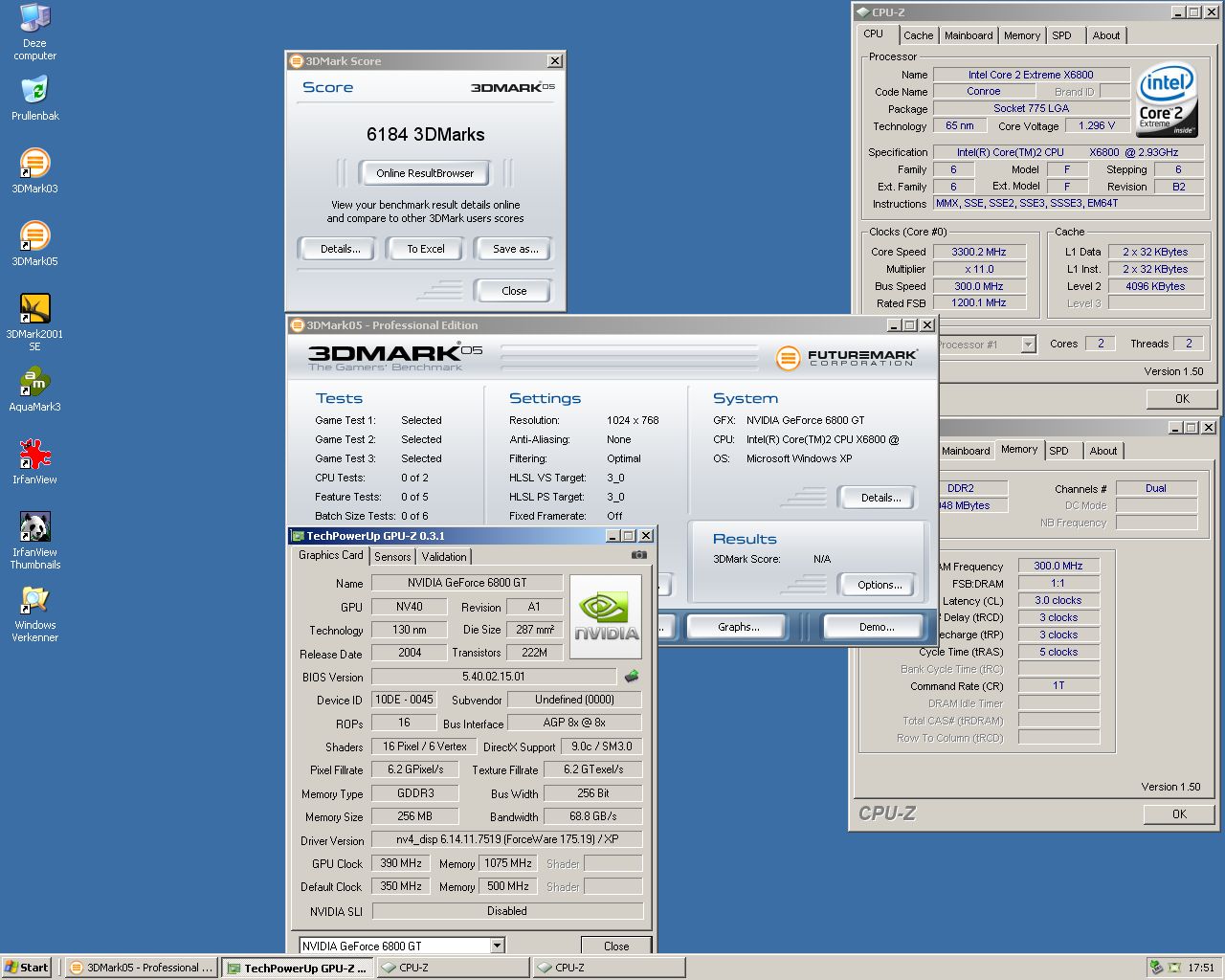Viewport: 1225px width, 980px height.
Task: Click the Close button in GPU-Z
Action: tap(616, 946)
